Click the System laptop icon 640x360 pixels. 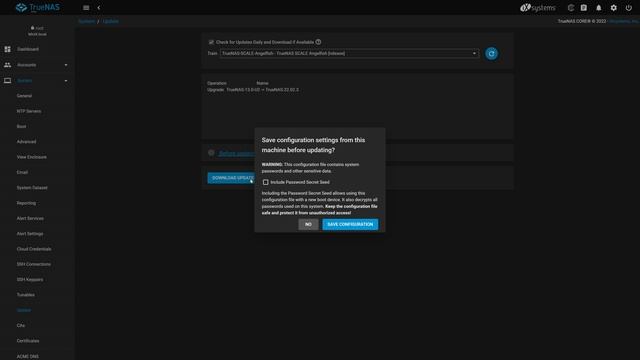pos(7,80)
